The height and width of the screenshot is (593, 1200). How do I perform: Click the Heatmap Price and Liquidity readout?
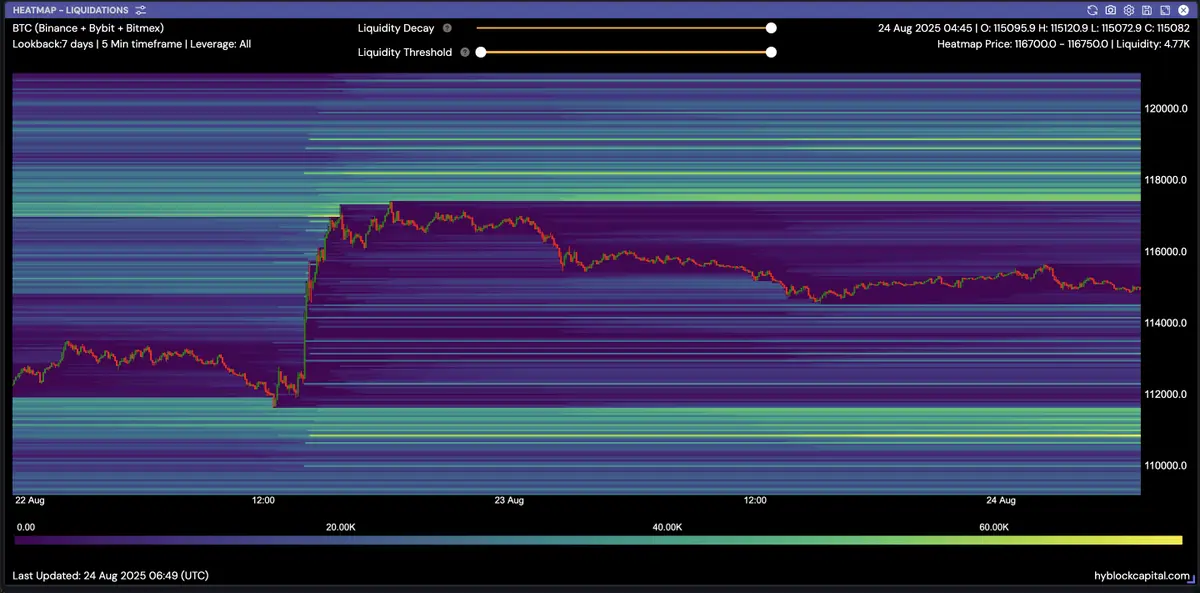point(1064,45)
